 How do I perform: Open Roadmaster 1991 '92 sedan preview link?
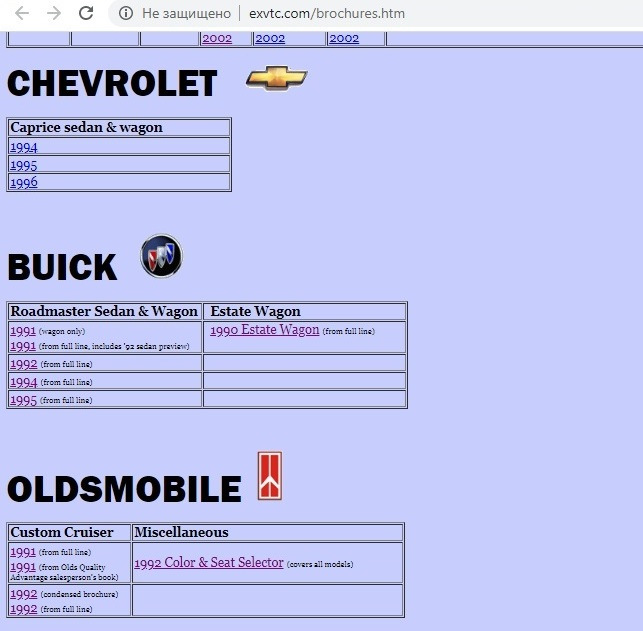23,346
